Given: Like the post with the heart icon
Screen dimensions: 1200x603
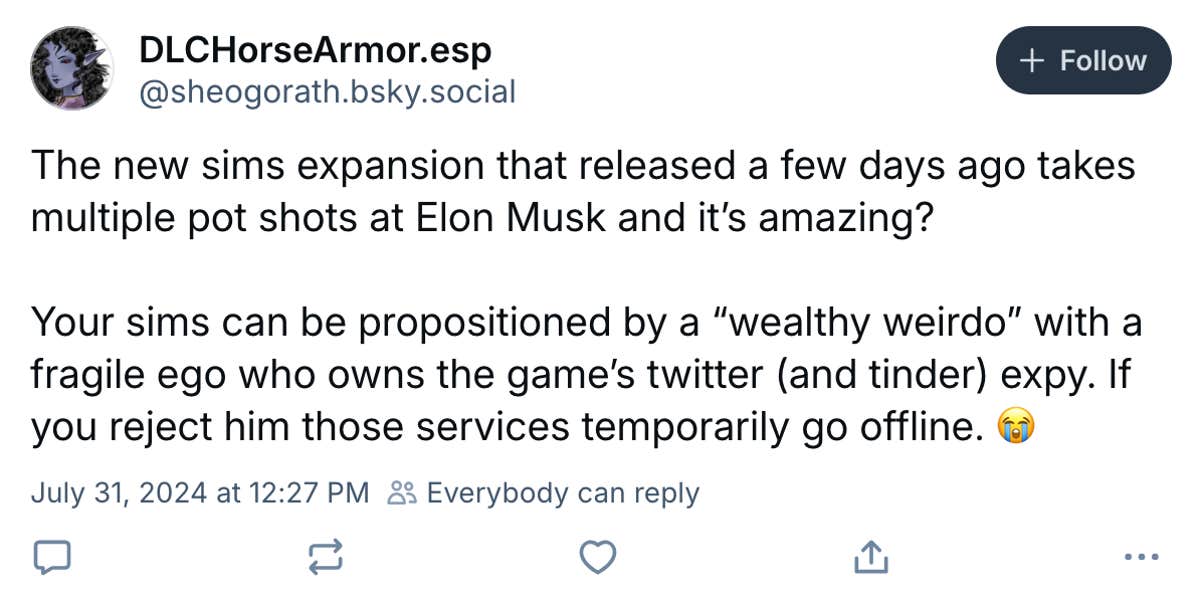Looking at the screenshot, I should pos(597,557).
